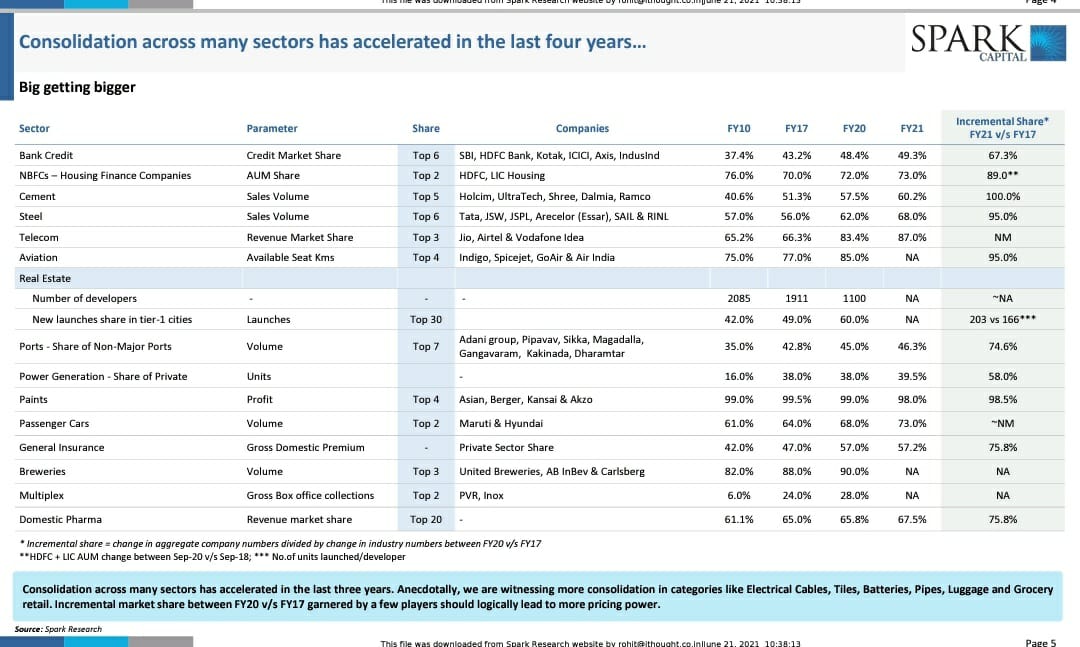This screenshot has height=647, width=1080.
Task: Click the 'Real Estate' section row
Action: click(539, 278)
